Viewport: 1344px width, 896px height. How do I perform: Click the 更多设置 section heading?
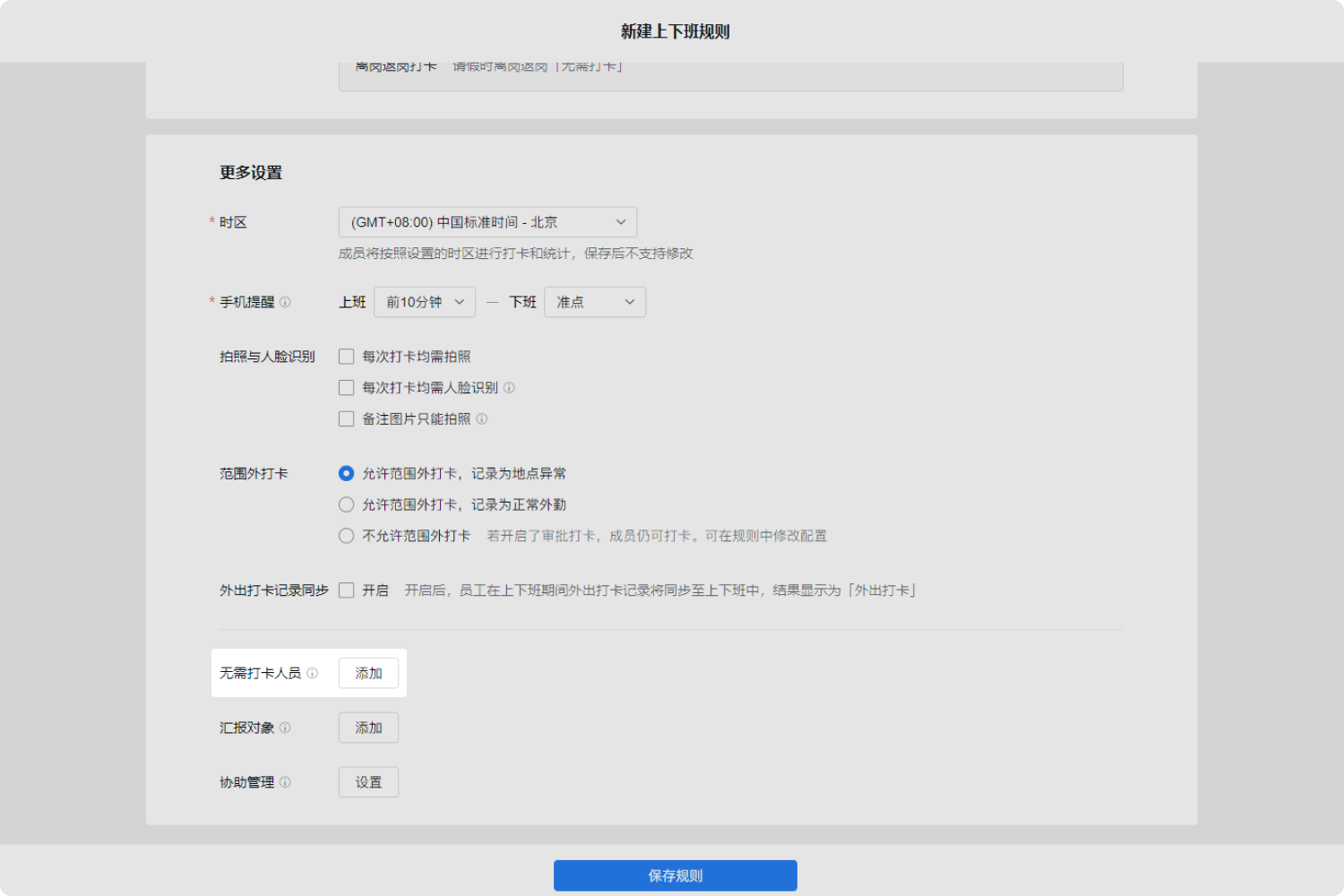[x=251, y=173]
